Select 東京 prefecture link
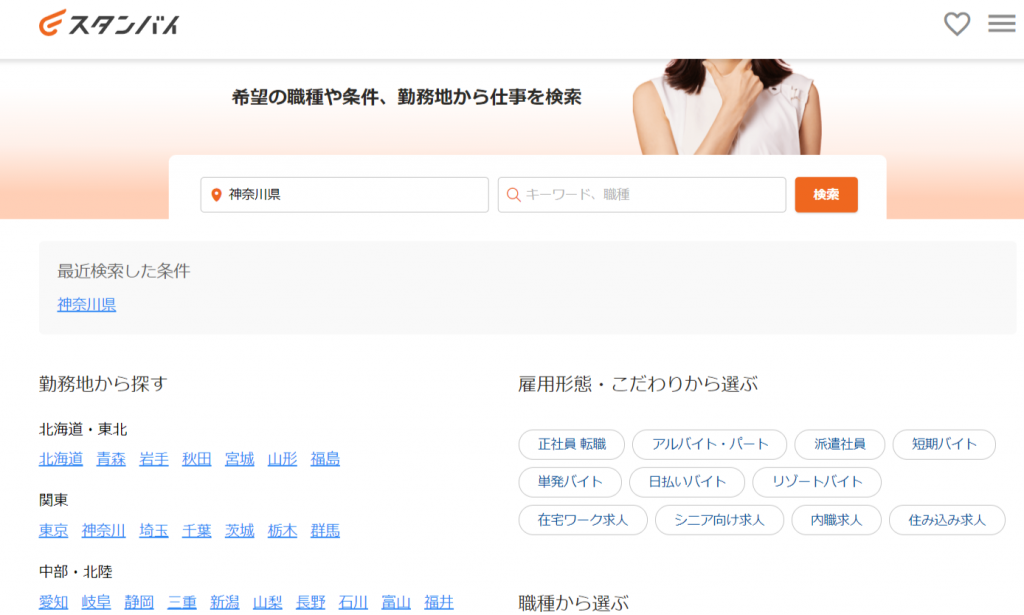This screenshot has width=1024, height=615. [x=54, y=531]
